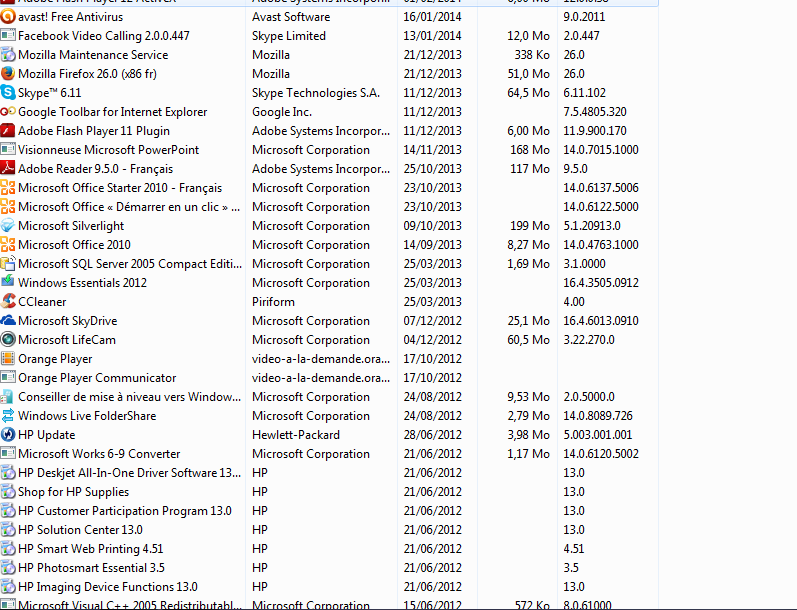Click publisher Hewlett-Packard

(296, 435)
